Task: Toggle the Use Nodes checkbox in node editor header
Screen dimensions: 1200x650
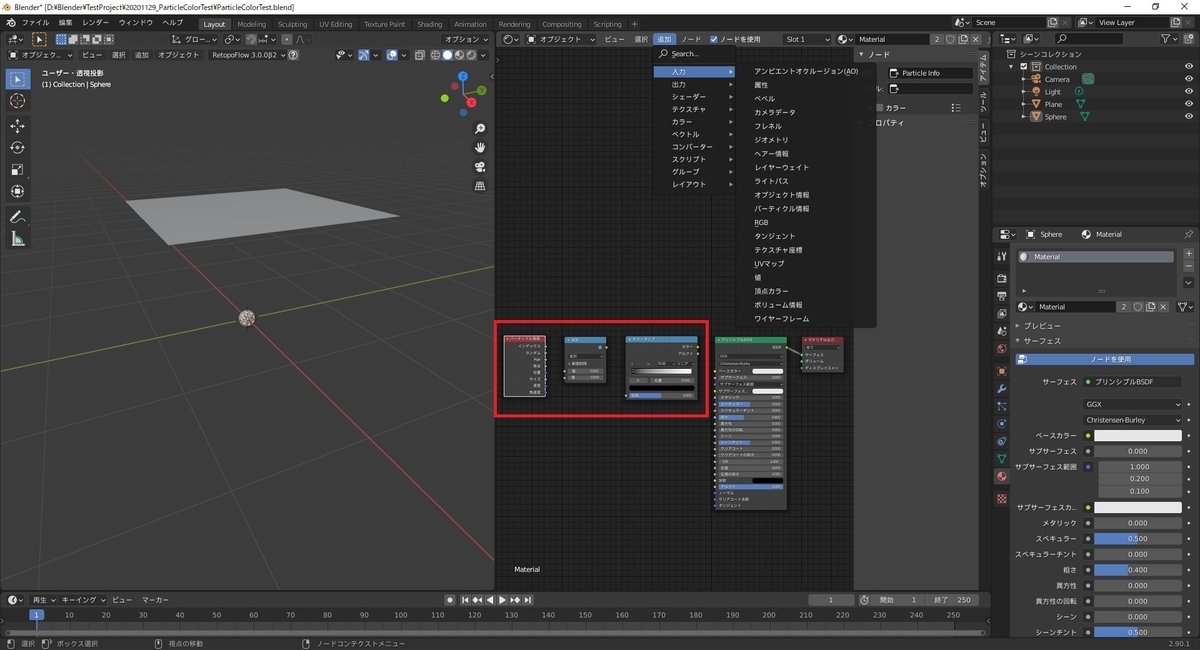Action: tap(714, 39)
